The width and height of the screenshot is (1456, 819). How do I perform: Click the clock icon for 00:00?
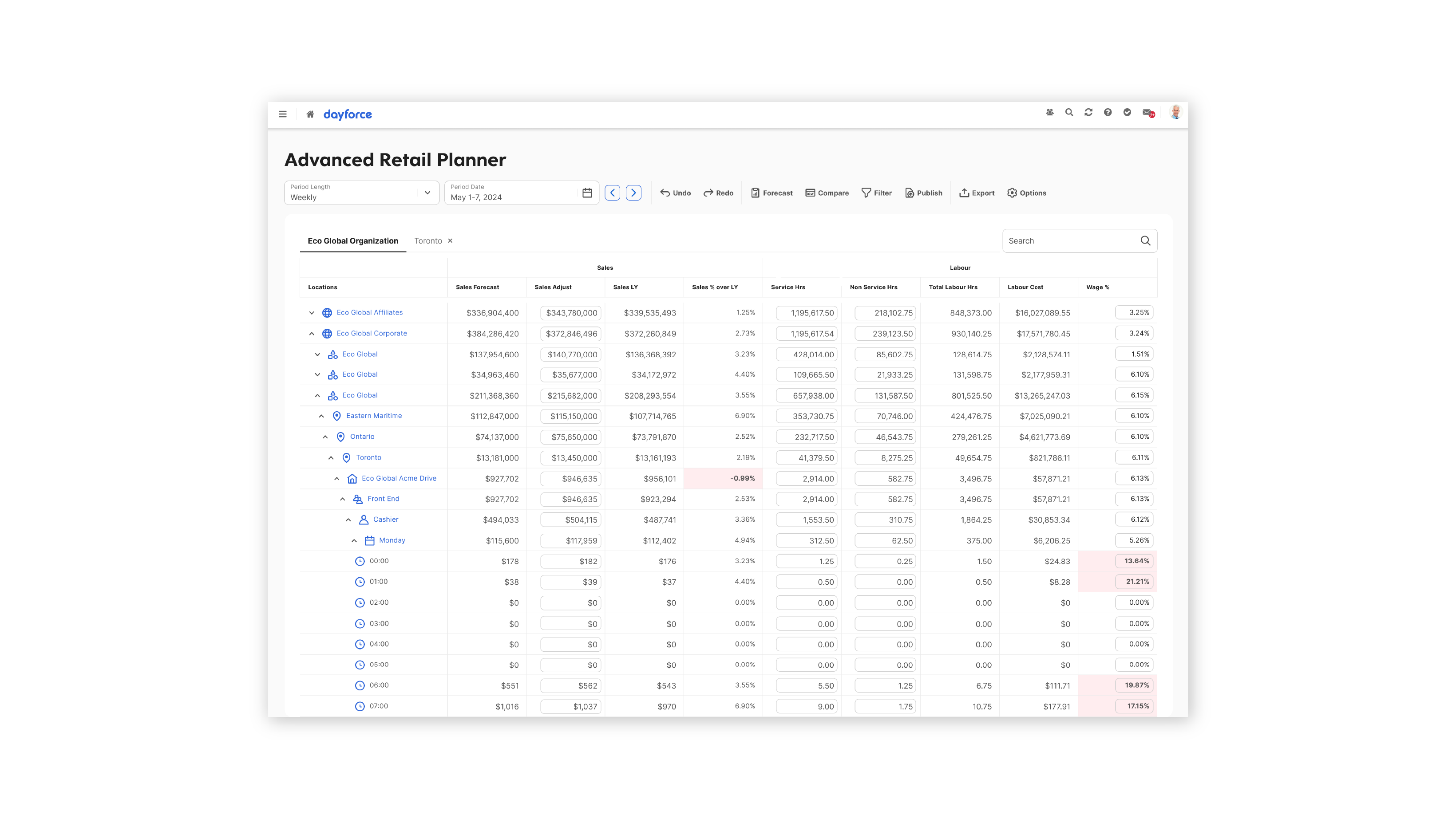coord(360,561)
